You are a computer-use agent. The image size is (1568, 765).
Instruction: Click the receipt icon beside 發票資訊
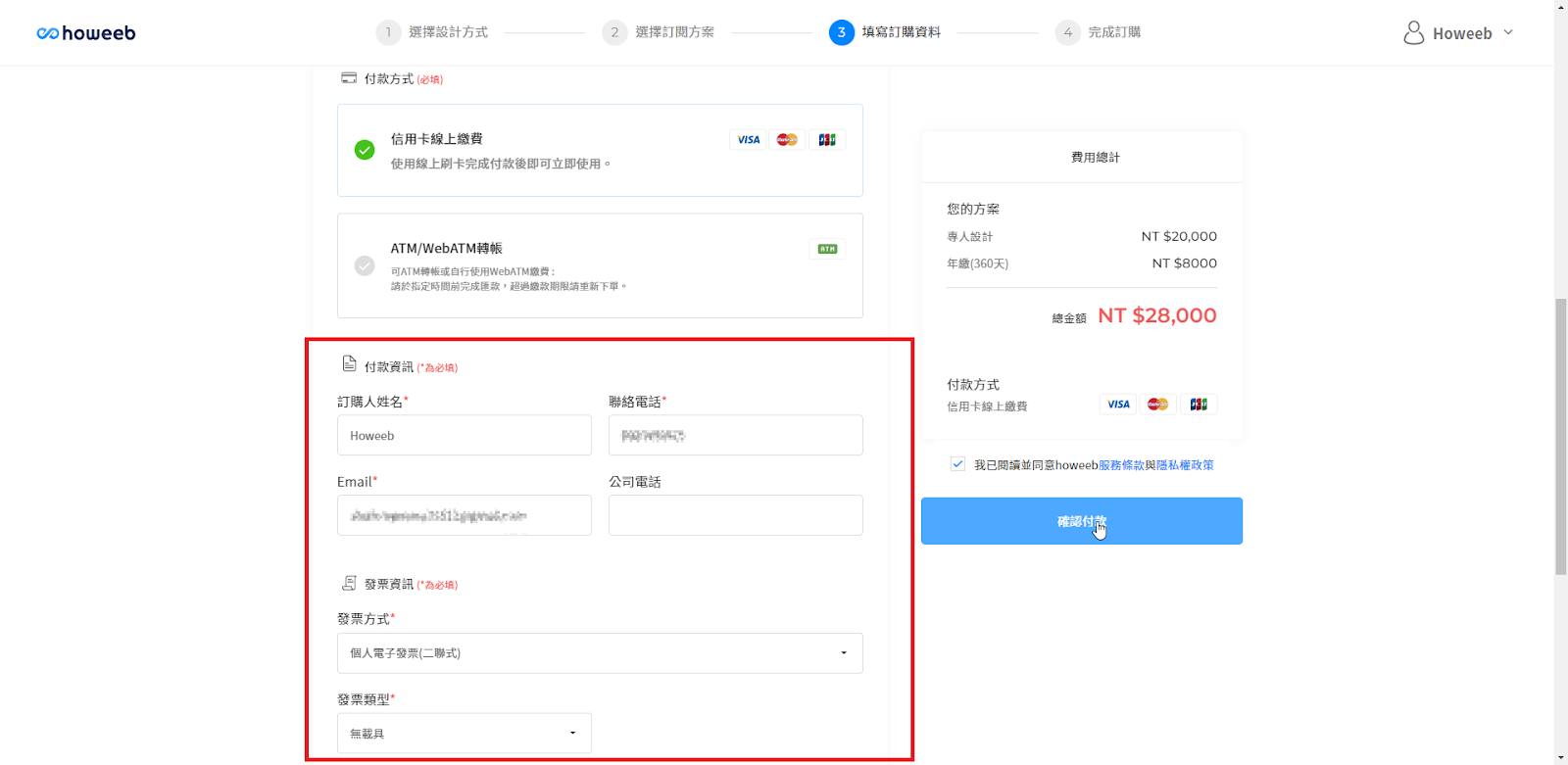[349, 583]
